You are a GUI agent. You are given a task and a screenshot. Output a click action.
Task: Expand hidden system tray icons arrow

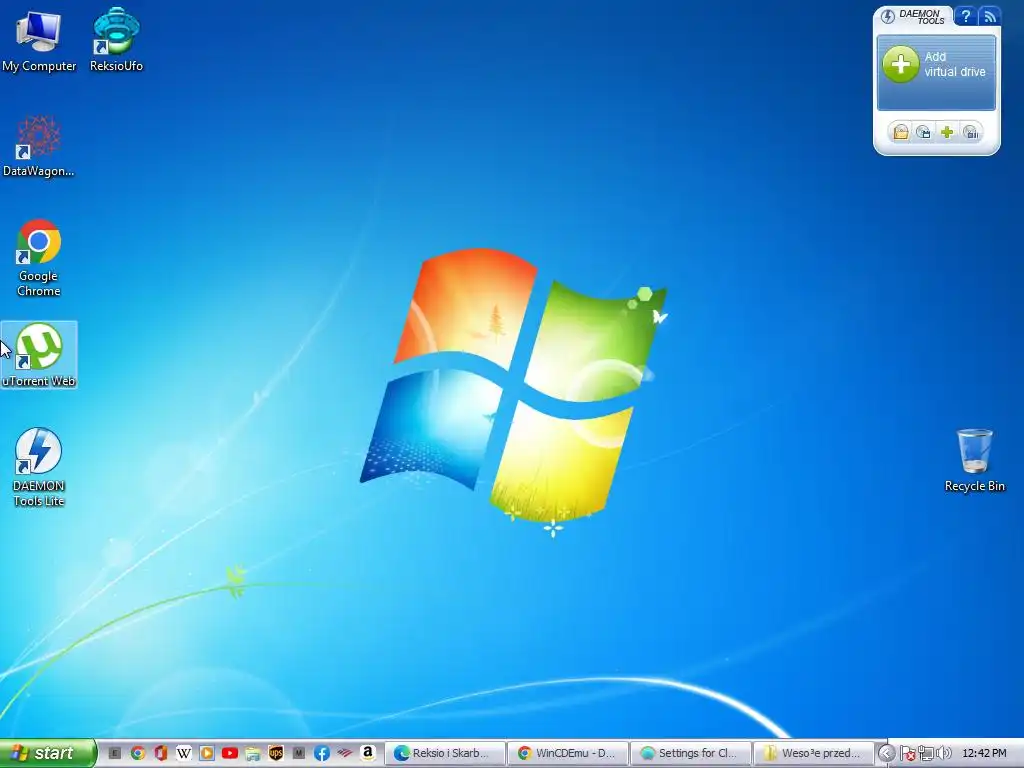point(886,753)
